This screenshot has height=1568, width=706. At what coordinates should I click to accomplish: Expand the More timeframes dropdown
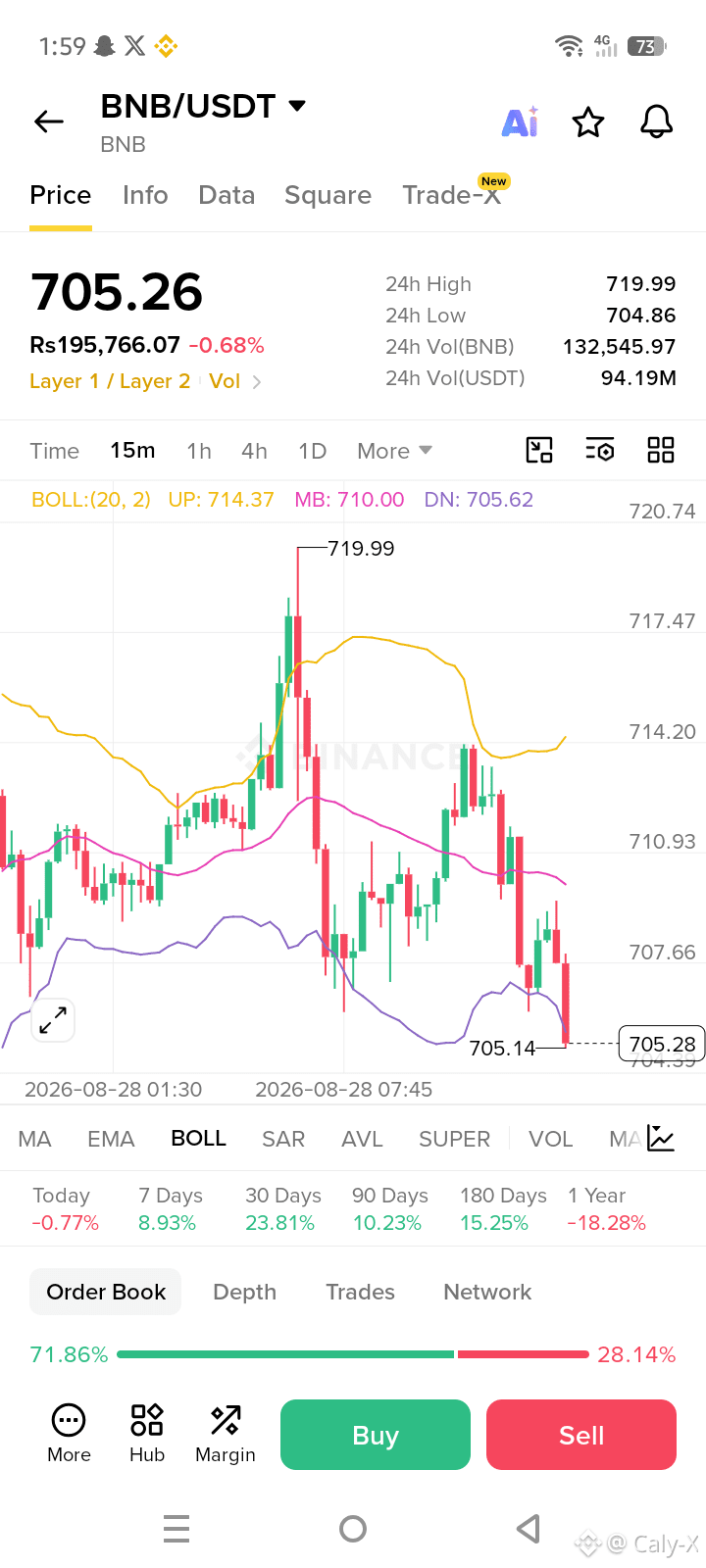point(394,451)
